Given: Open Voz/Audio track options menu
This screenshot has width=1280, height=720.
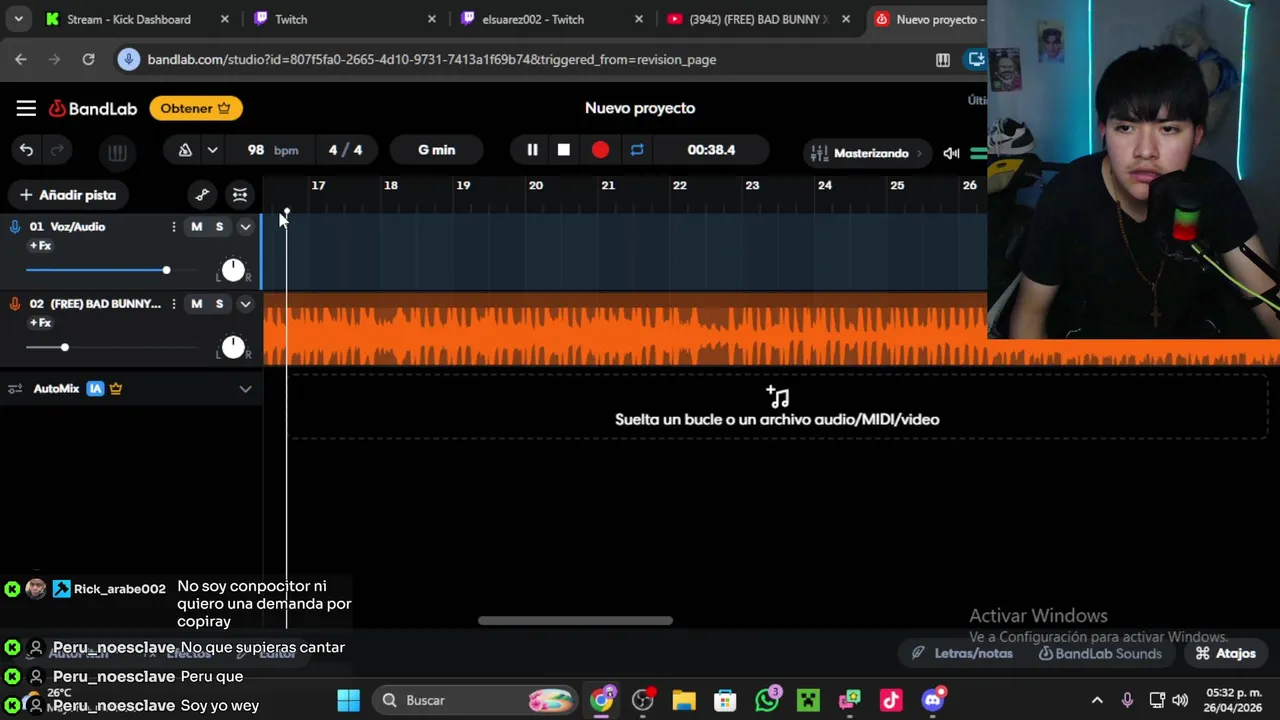Looking at the screenshot, I should [x=174, y=227].
